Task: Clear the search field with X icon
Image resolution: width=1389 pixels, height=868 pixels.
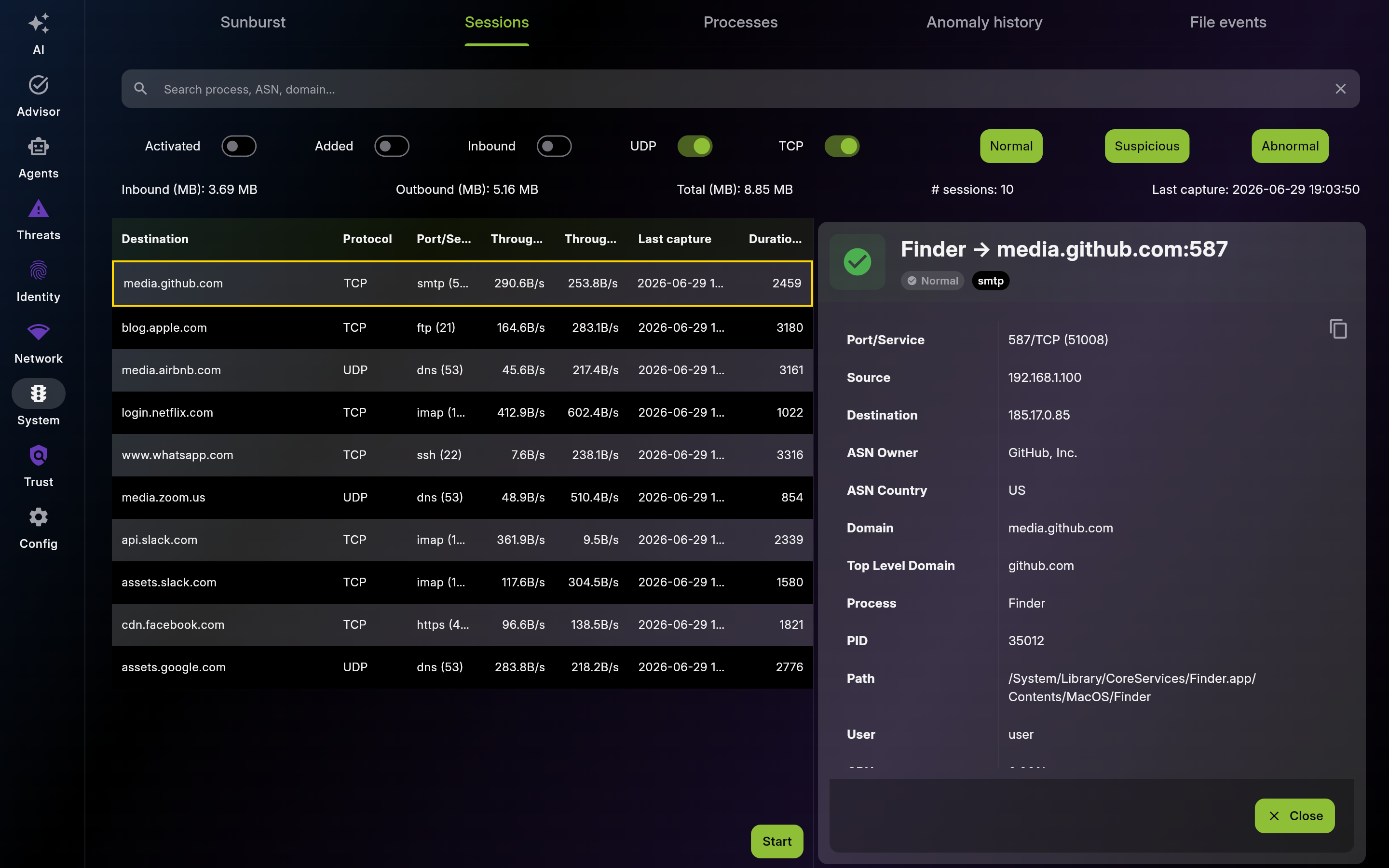Action: click(1341, 89)
